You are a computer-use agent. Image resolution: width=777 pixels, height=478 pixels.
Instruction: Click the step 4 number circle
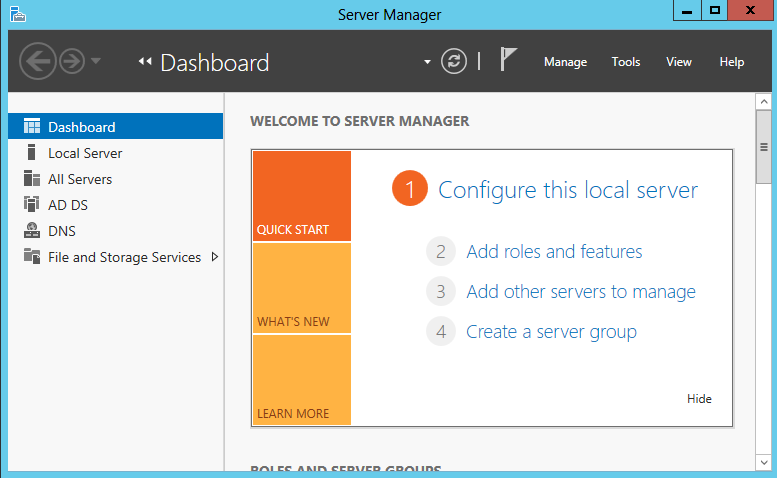441,331
